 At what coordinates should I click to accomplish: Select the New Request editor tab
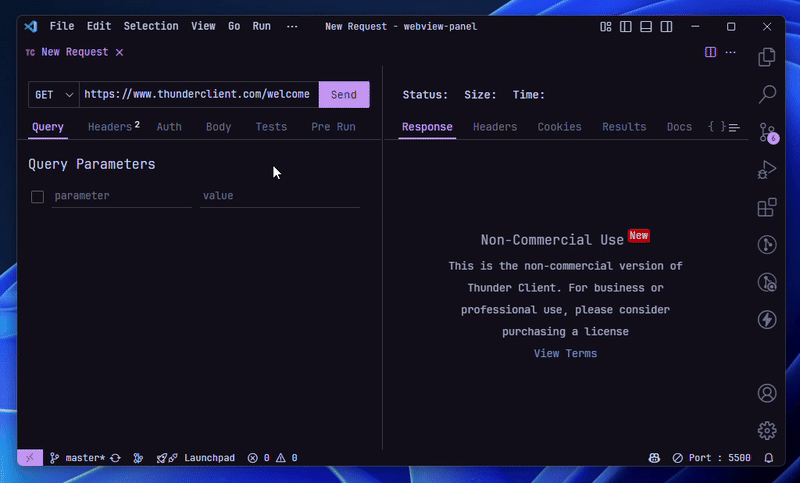pos(74,52)
